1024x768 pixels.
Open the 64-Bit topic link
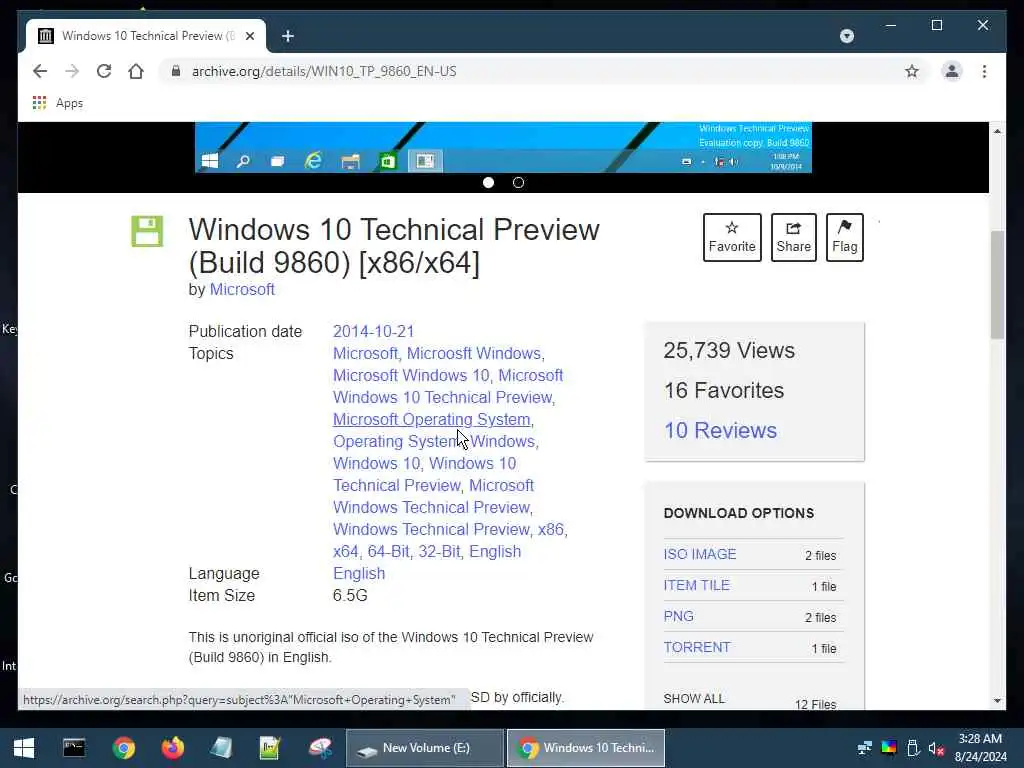389,551
